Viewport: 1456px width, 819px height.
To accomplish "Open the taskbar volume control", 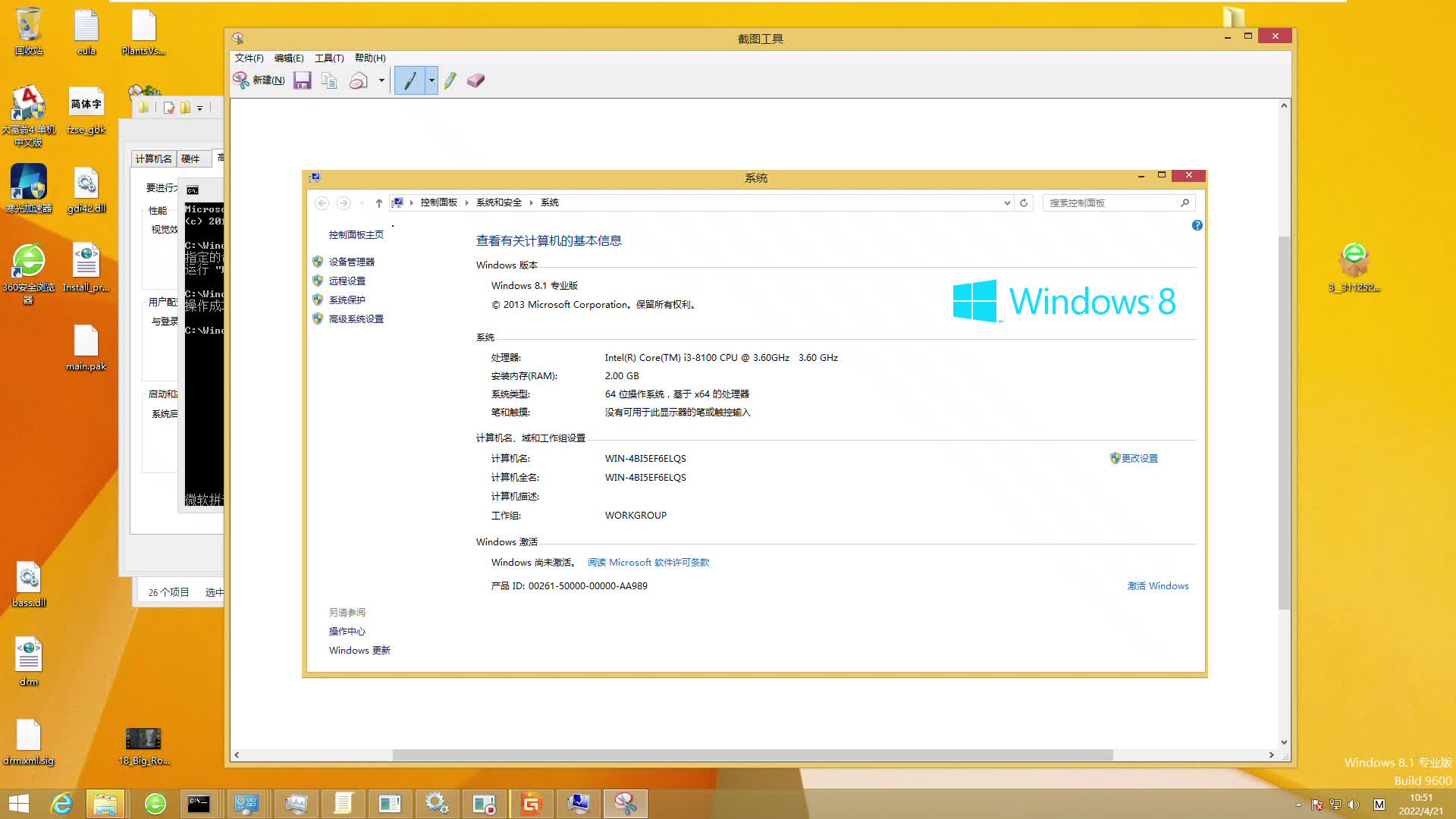I will click(x=1354, y=805).
